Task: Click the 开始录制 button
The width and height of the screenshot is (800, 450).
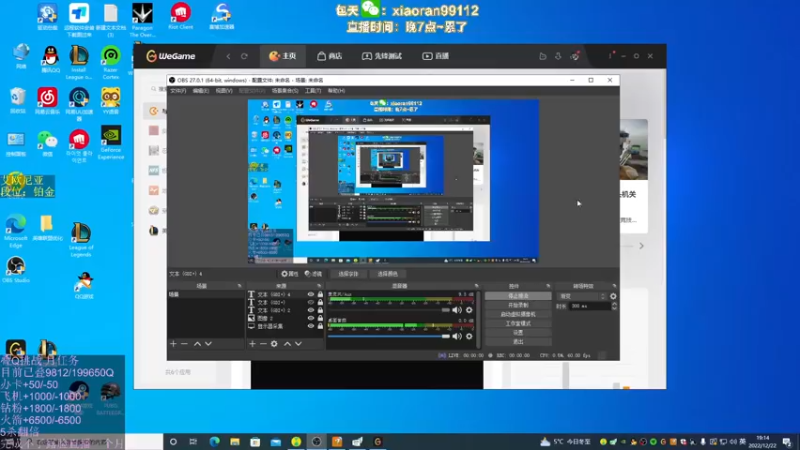Action: (x=518, y=305)
